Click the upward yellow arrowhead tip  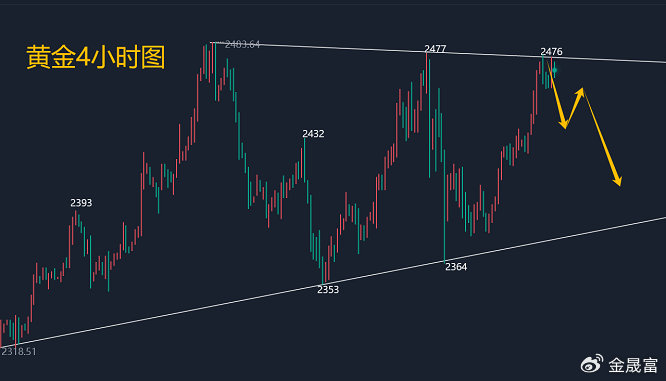(x=581, y=92)
